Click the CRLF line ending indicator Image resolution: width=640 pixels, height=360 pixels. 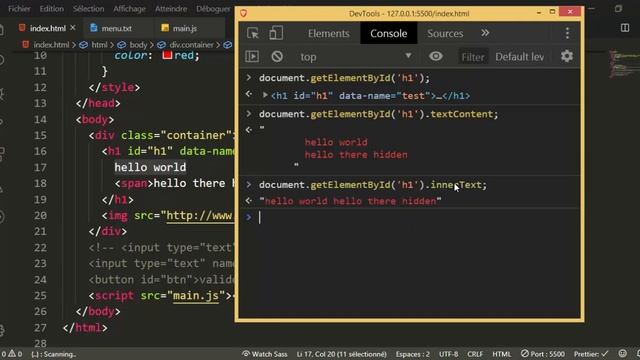click(475, 354)
